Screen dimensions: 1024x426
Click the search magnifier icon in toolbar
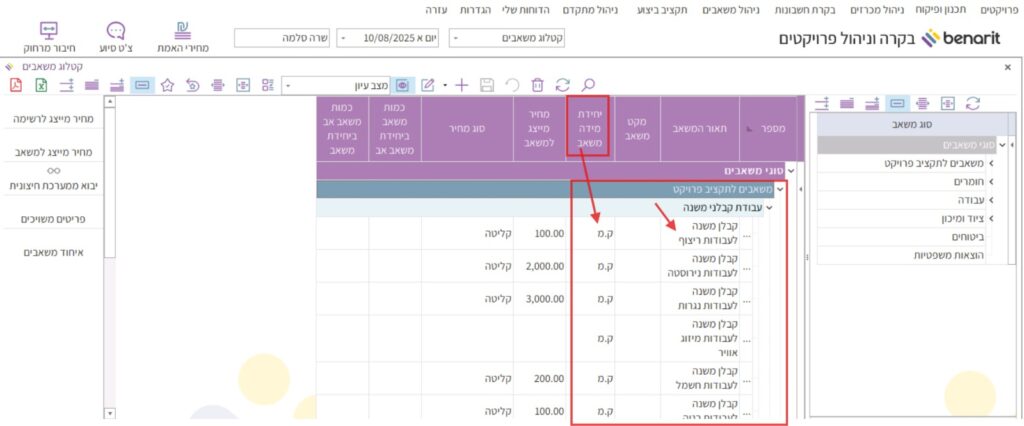[x=588, y=85]
